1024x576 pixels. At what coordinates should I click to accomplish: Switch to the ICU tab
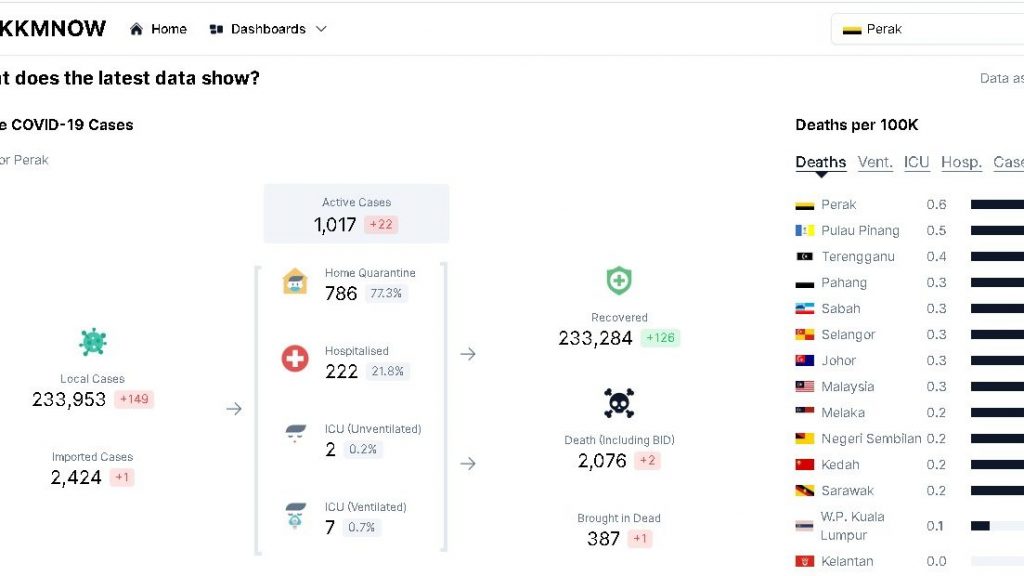tap(916, 162)
